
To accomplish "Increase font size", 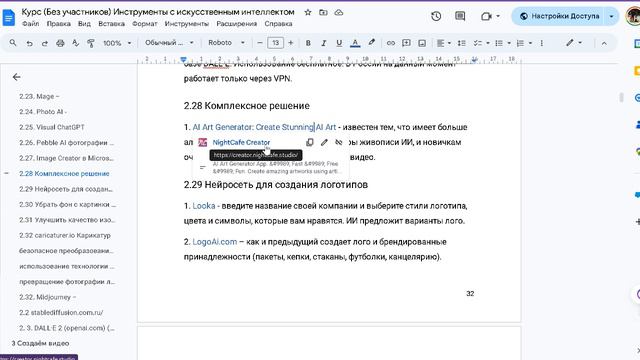I will point(291,43).
